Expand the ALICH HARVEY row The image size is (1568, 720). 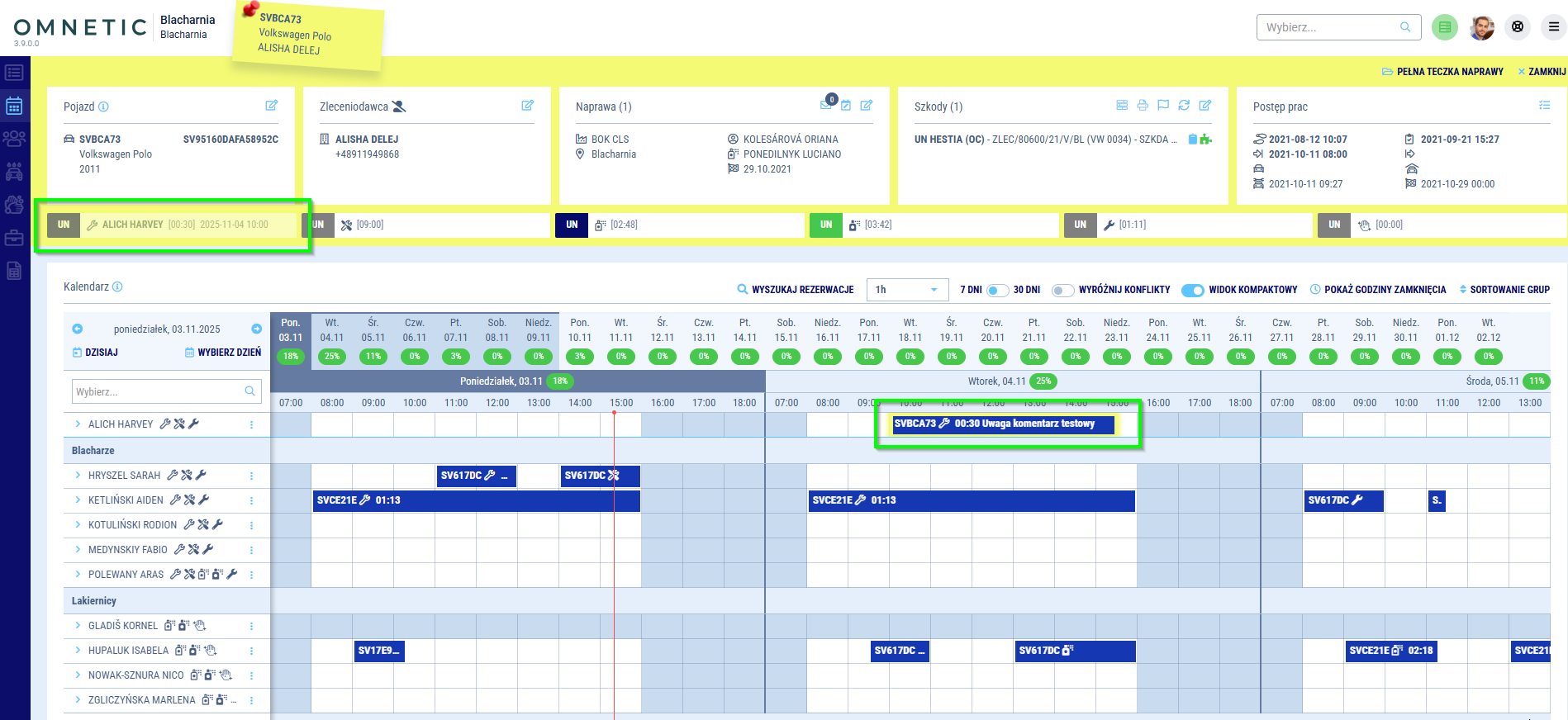[x=78, y=424]
